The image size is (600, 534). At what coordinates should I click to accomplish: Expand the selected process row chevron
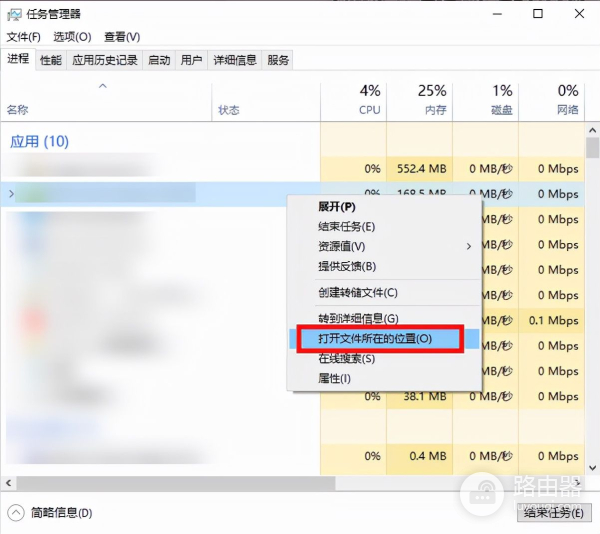[11, 194]
